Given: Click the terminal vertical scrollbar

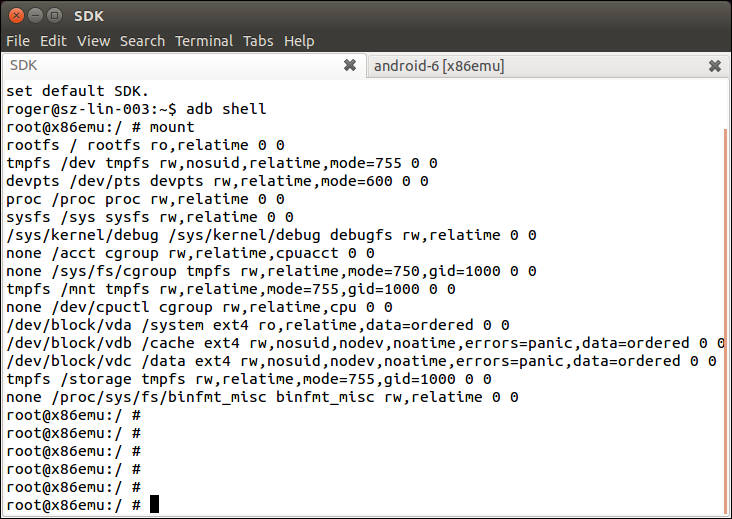Looking at the screenshot, I should click(x=725, y=322).
